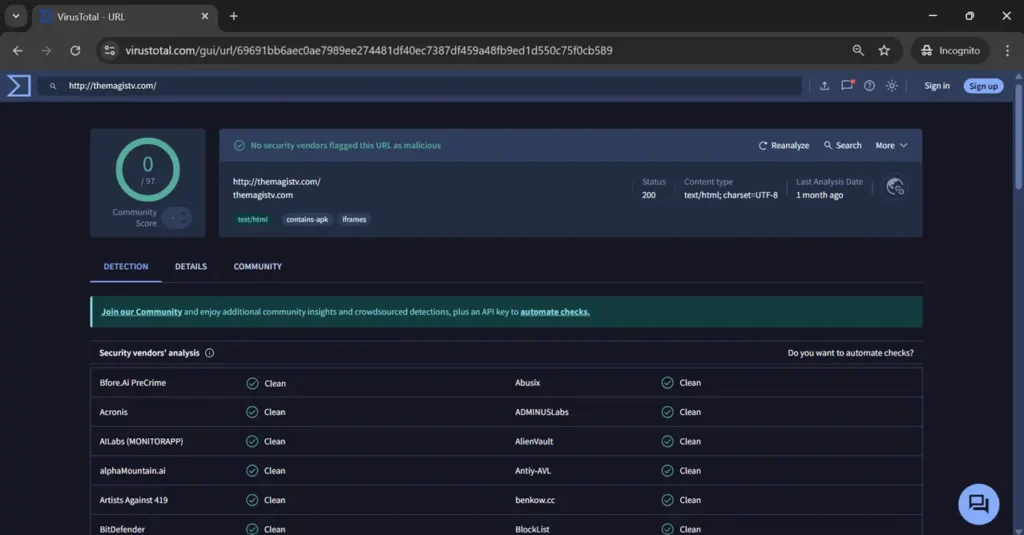Go forward in browser history
The image size is (1024, 535).
click(x=46, y=50)
